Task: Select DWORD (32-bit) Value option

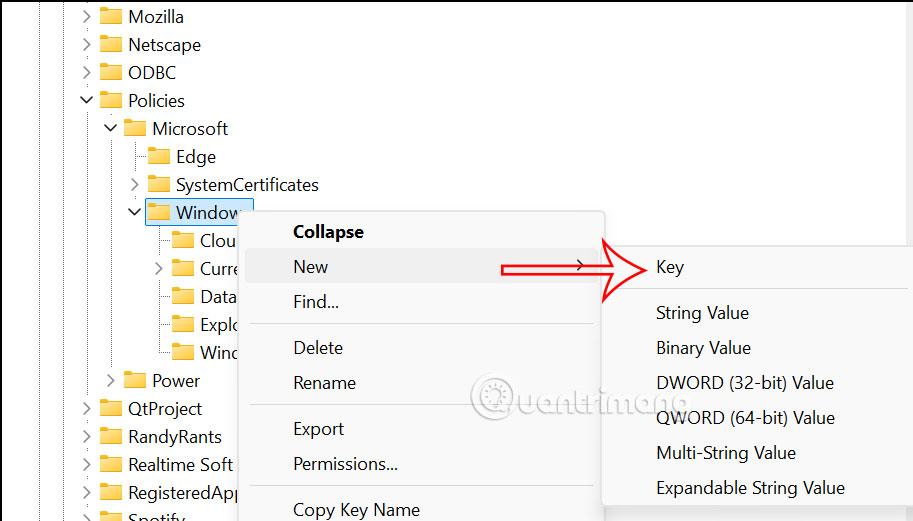Action: [x=745, y=383]
